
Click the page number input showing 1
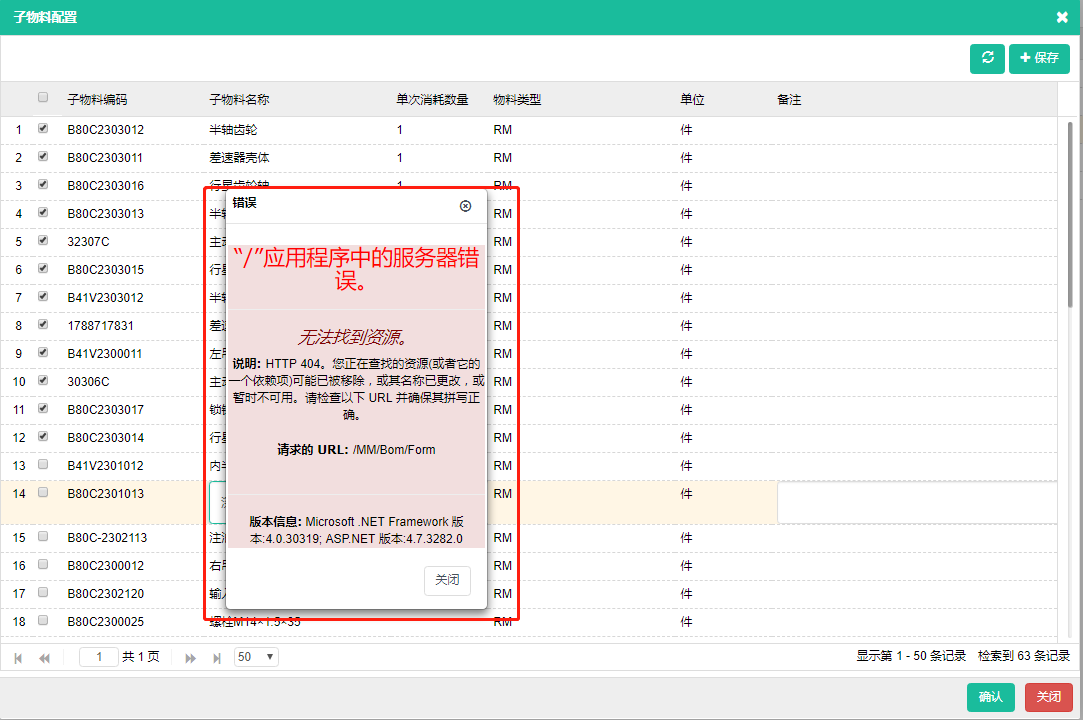pos(97,657)
